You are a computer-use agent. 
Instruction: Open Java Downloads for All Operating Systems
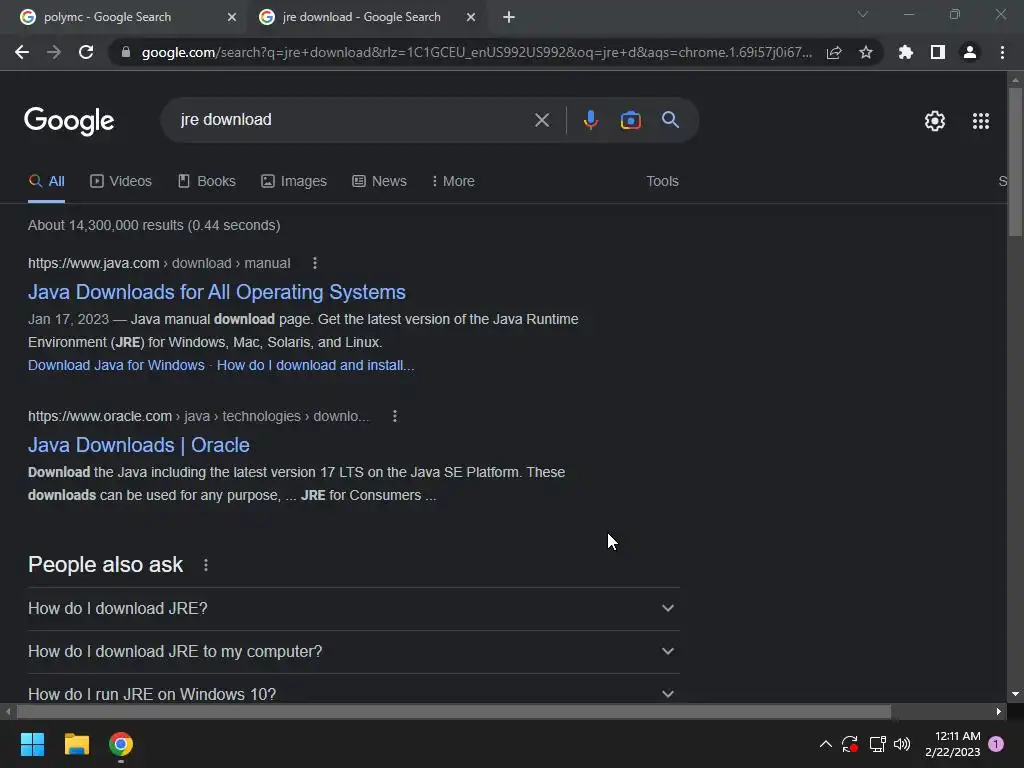[x=217, y=292]
